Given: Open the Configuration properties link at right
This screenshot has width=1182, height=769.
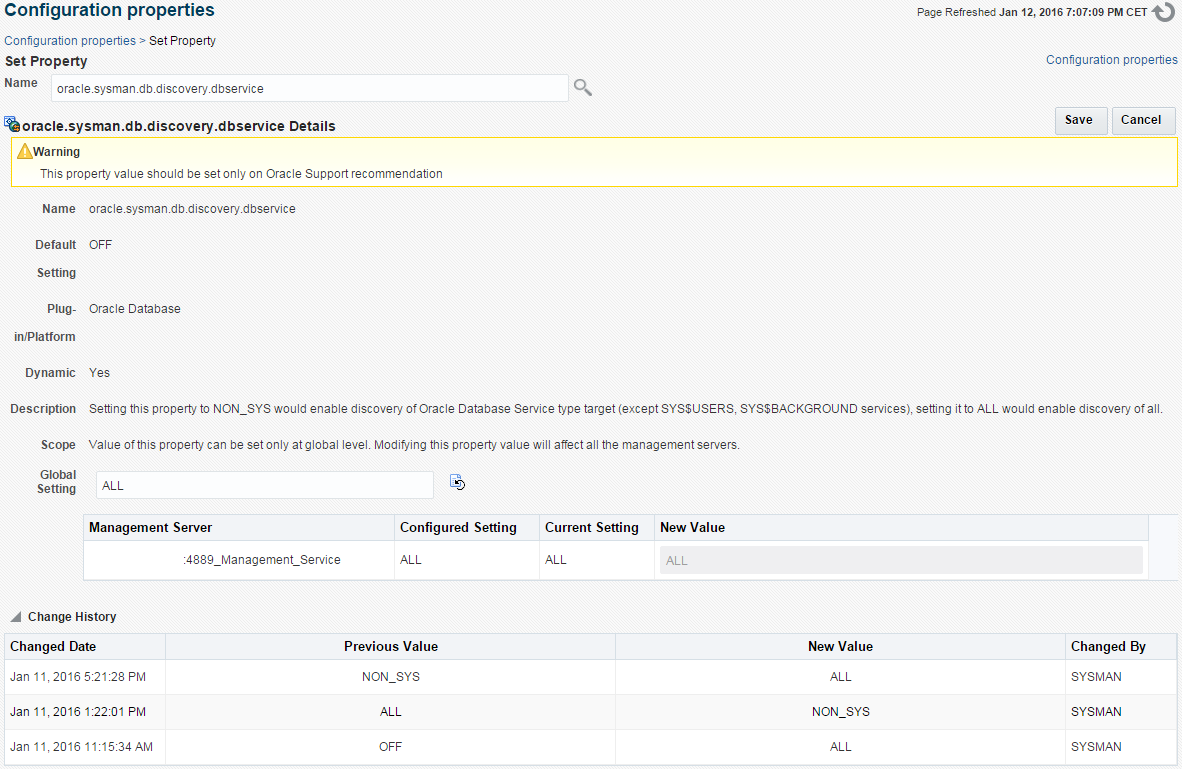Looking at the screenshot, I should (x=1112, y=60).
